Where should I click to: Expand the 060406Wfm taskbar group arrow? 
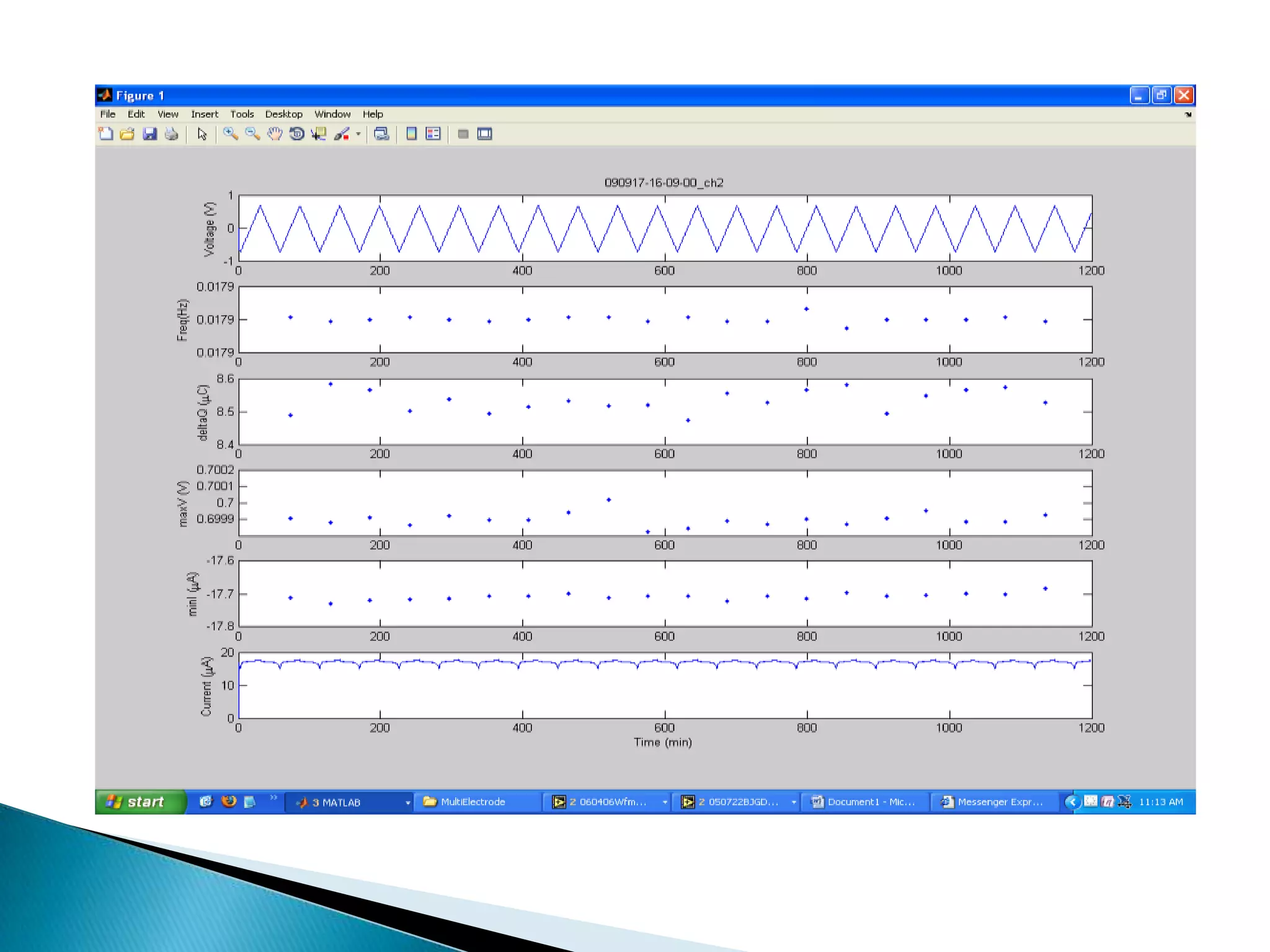[x=665, y=802]
